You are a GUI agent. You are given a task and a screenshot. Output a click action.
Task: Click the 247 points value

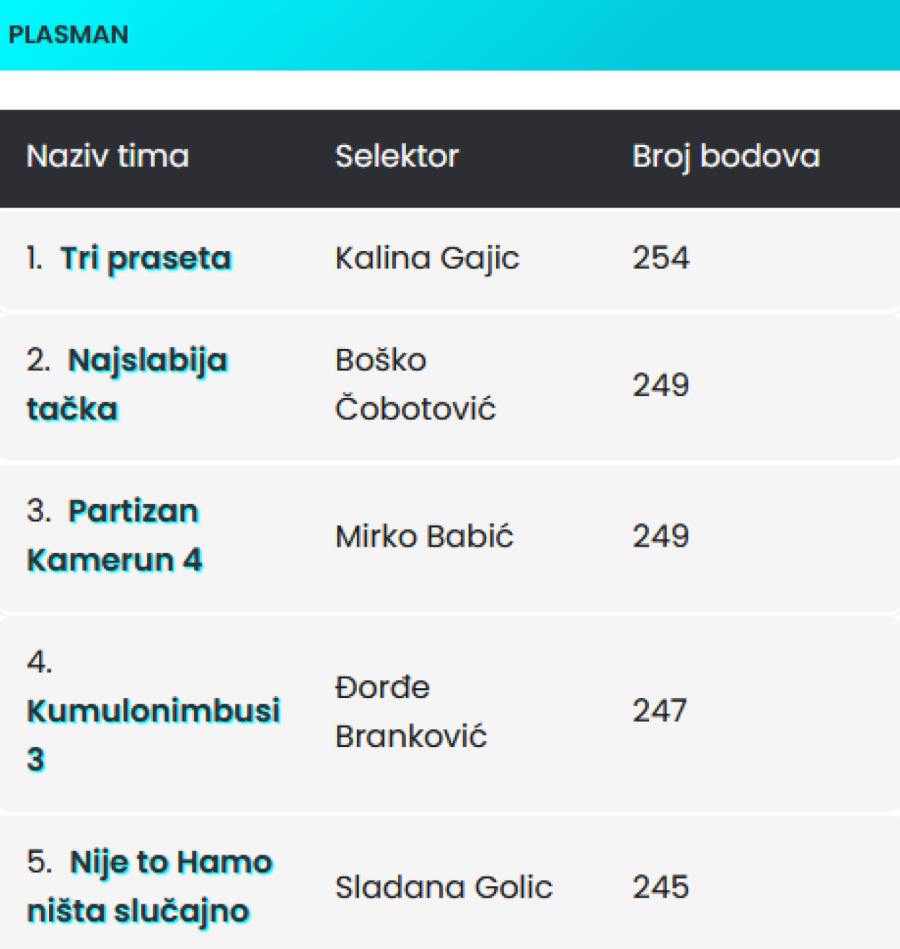[660, 712]
